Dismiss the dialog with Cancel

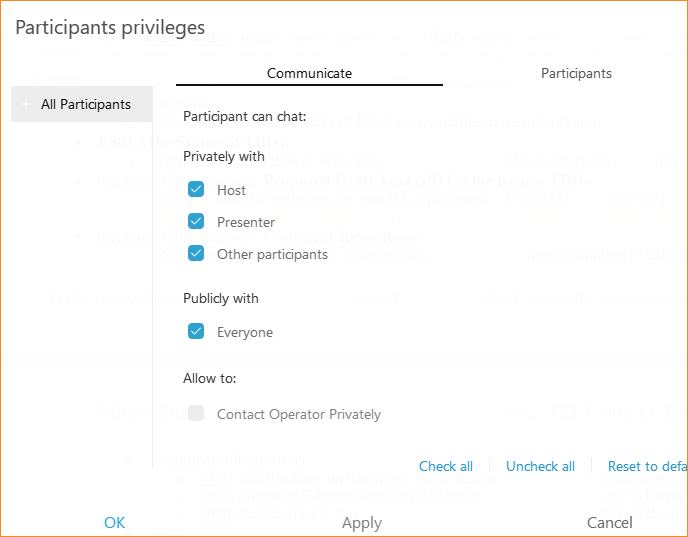[x=609, y=523]
